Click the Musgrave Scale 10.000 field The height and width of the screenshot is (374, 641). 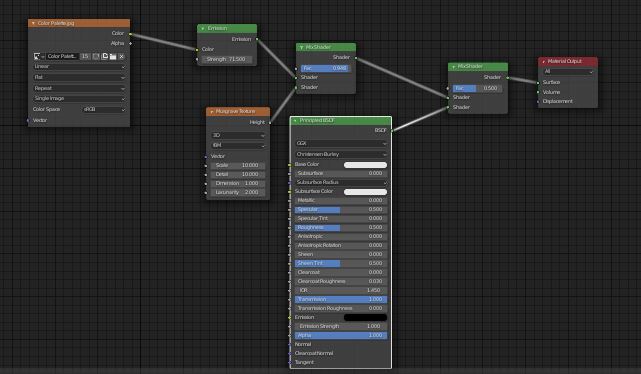[238, 166]
